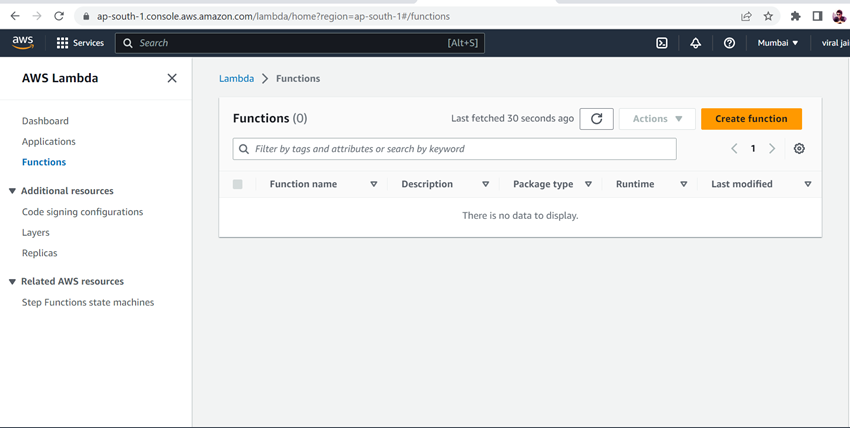Image resolution: width=850 pixels, height=428 pixels.
Task: Sort by Function name column
Action: click(303, 184)
